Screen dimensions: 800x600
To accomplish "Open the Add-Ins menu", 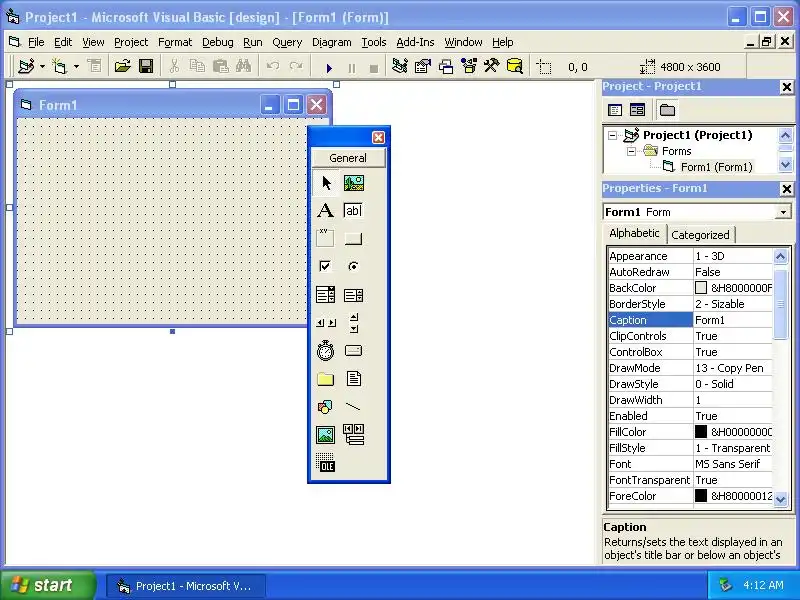I will 415,42.
